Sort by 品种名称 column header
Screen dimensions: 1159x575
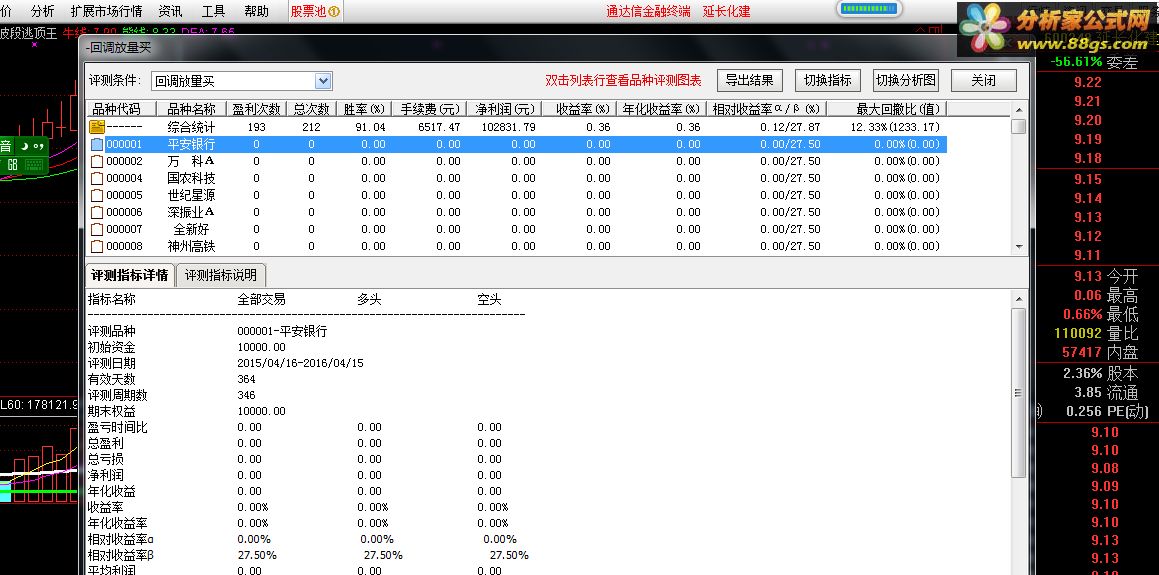pyautogui.click(x=191, y=109)
